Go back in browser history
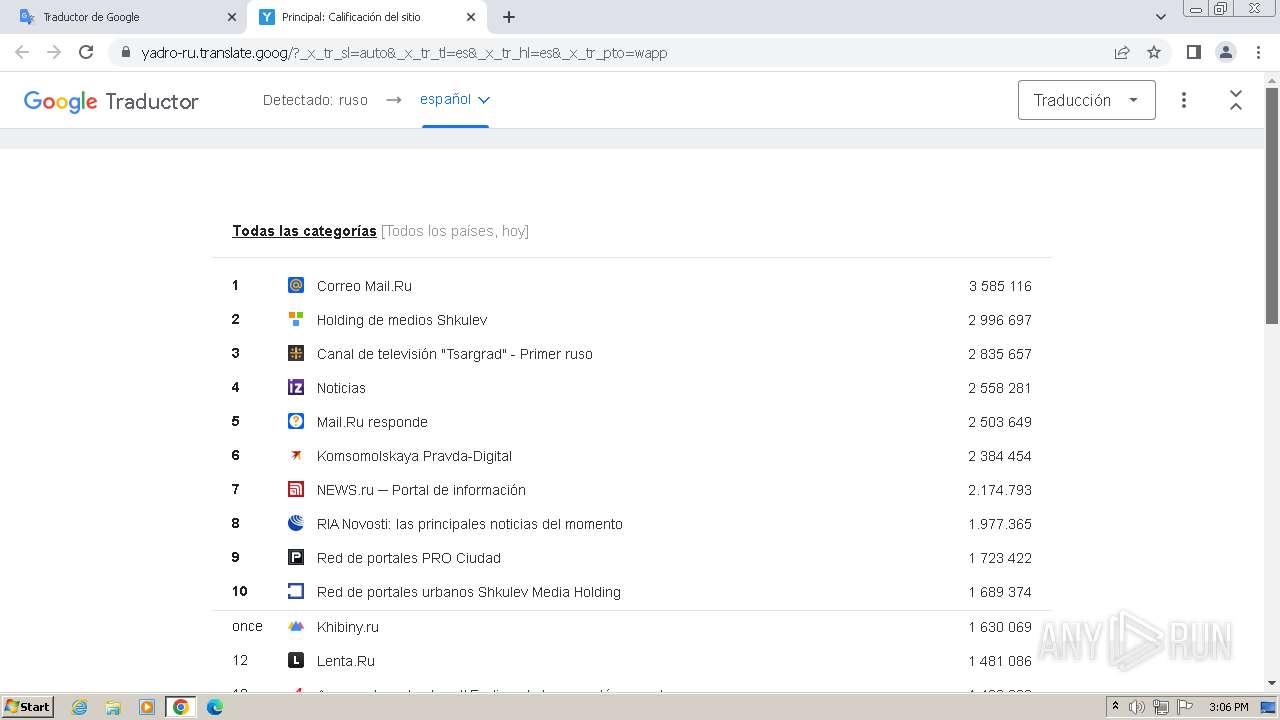Image resolution: width=1280 pixels, height=720 pixels. pyautogui.click(x=22, y=52)
